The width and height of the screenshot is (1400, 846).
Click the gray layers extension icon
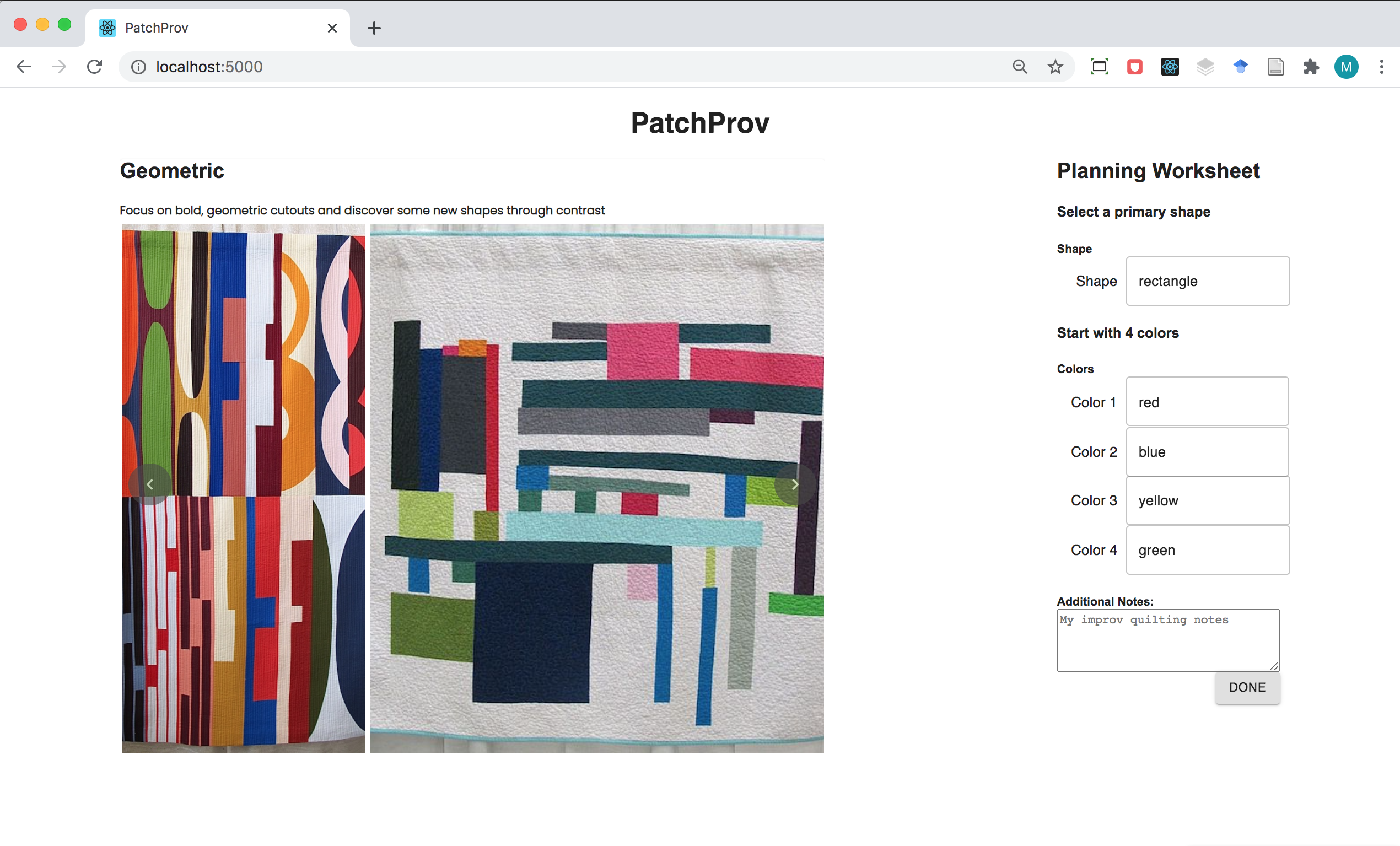tap(1205, 67)
